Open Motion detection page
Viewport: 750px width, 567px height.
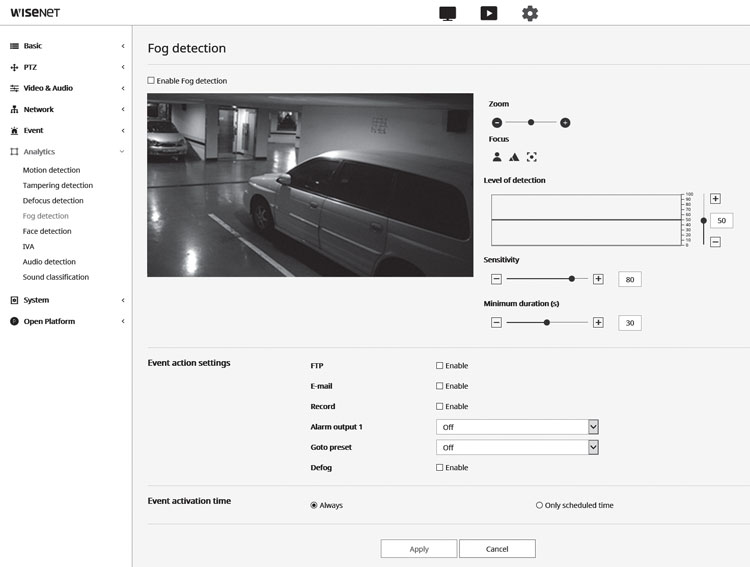52,170
